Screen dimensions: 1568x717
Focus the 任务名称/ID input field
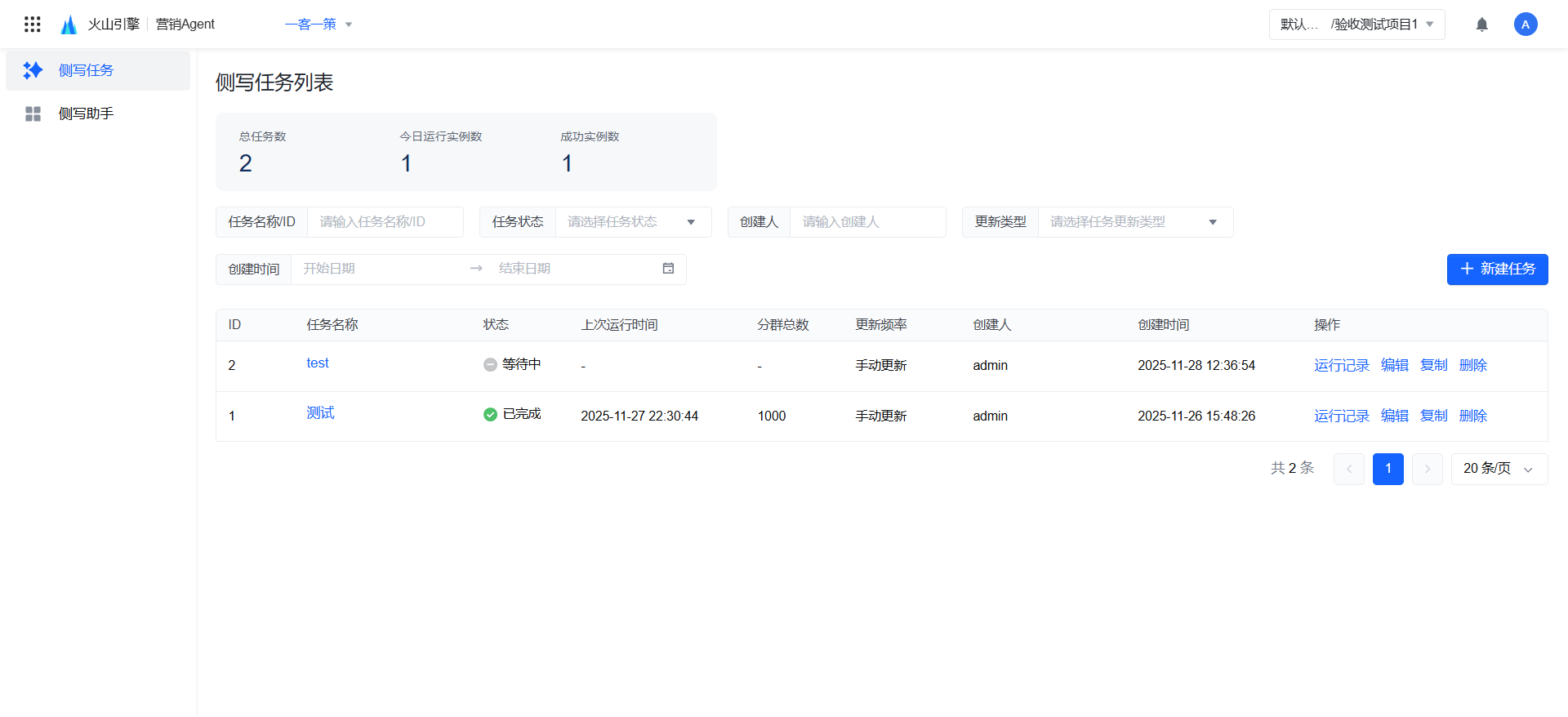coord(384,222)
